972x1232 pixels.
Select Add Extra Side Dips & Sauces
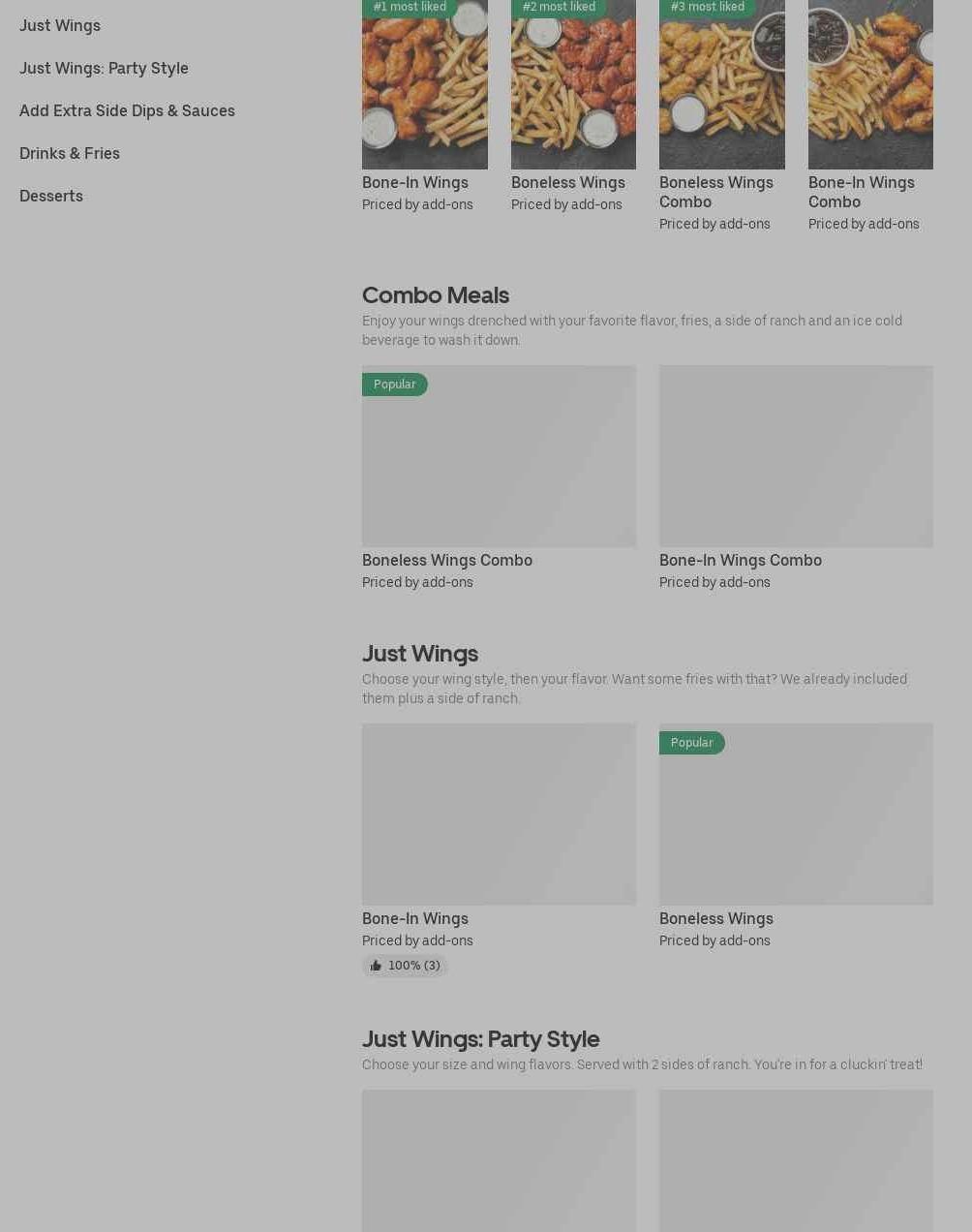point(127,110)
